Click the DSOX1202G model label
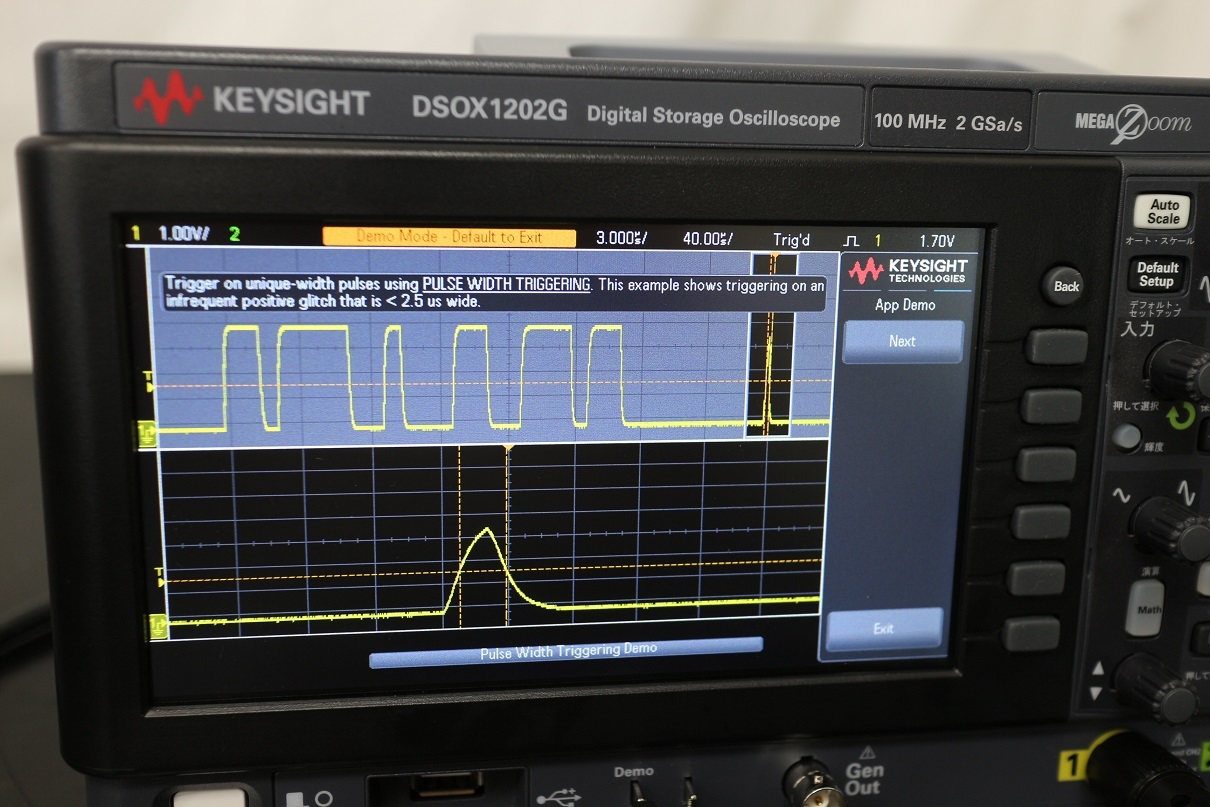 [x=489, y=108]
